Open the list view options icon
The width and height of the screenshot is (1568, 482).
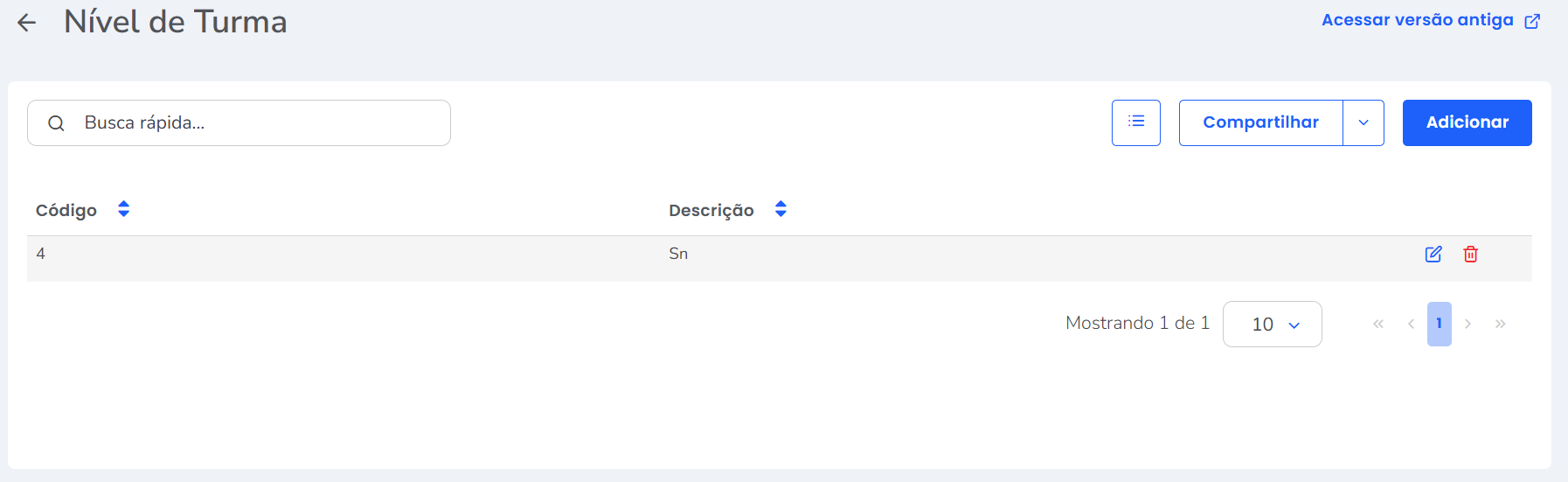click(x=1135, y=122)
